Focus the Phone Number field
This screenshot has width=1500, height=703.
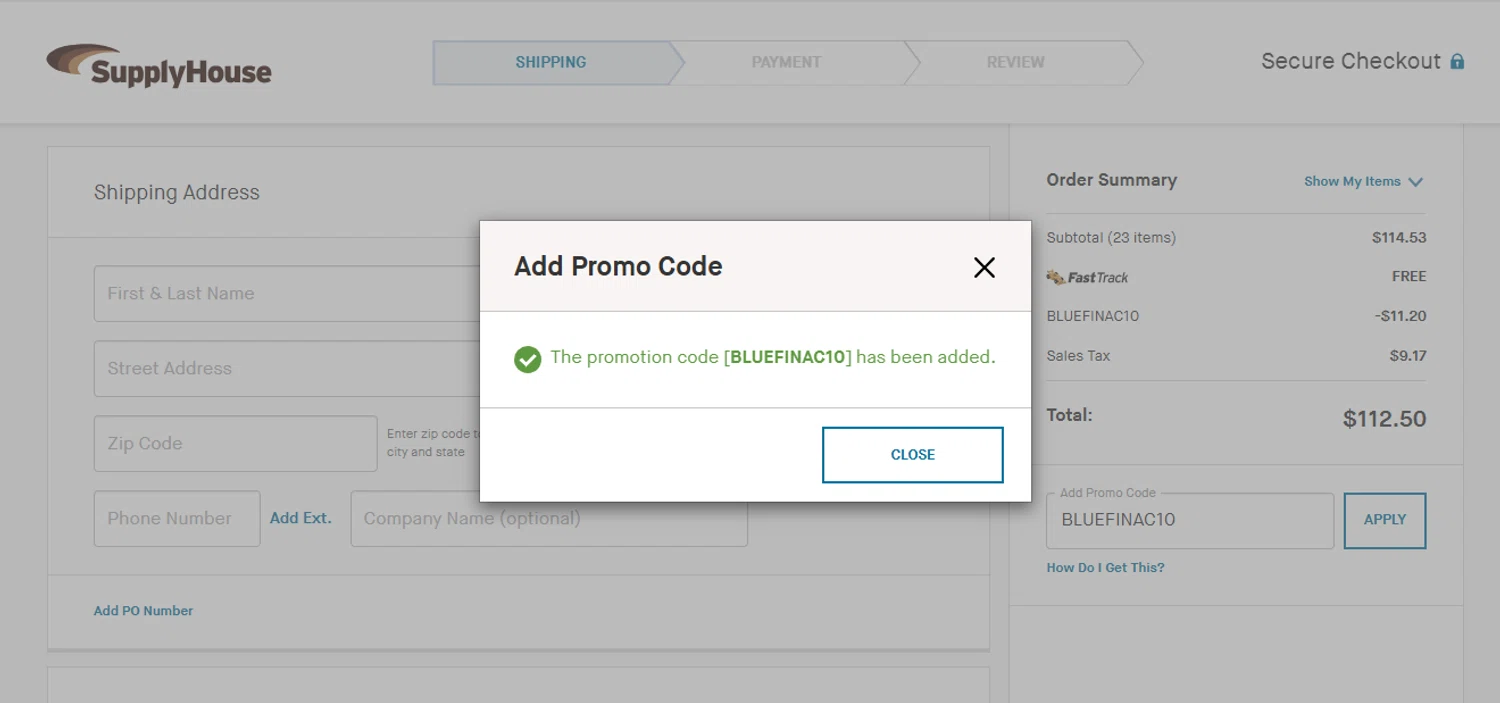[x=177, y=519]
